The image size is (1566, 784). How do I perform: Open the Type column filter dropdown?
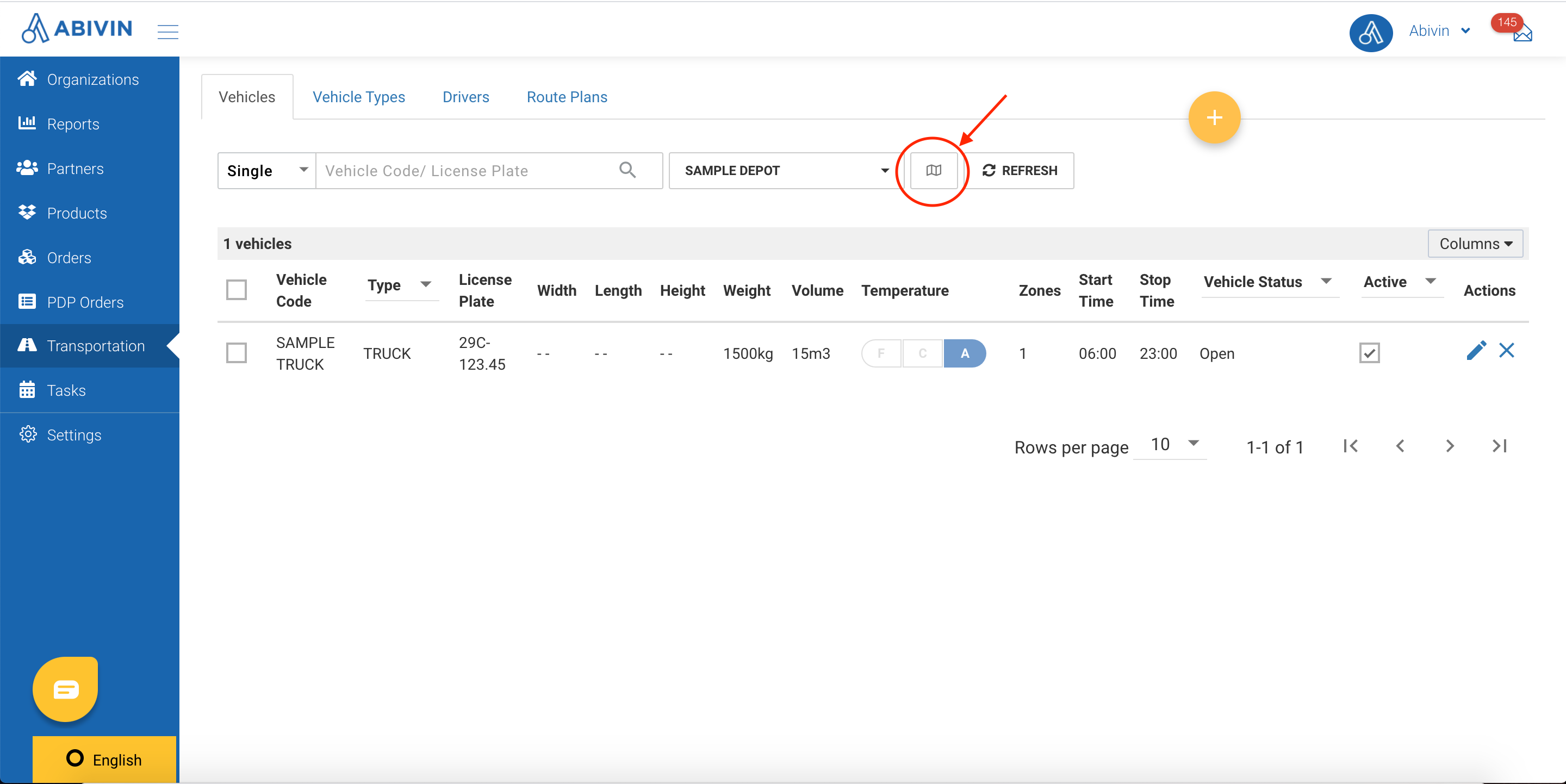[401, 285]
